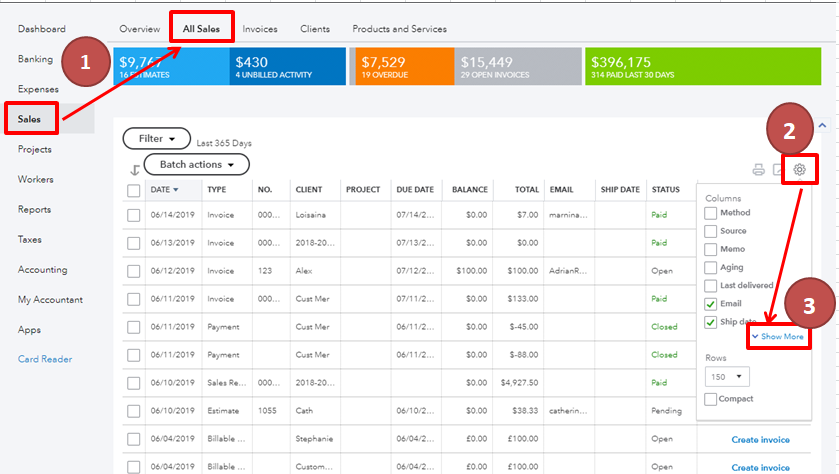Open Projects in the sidebar

coord(35,149)
